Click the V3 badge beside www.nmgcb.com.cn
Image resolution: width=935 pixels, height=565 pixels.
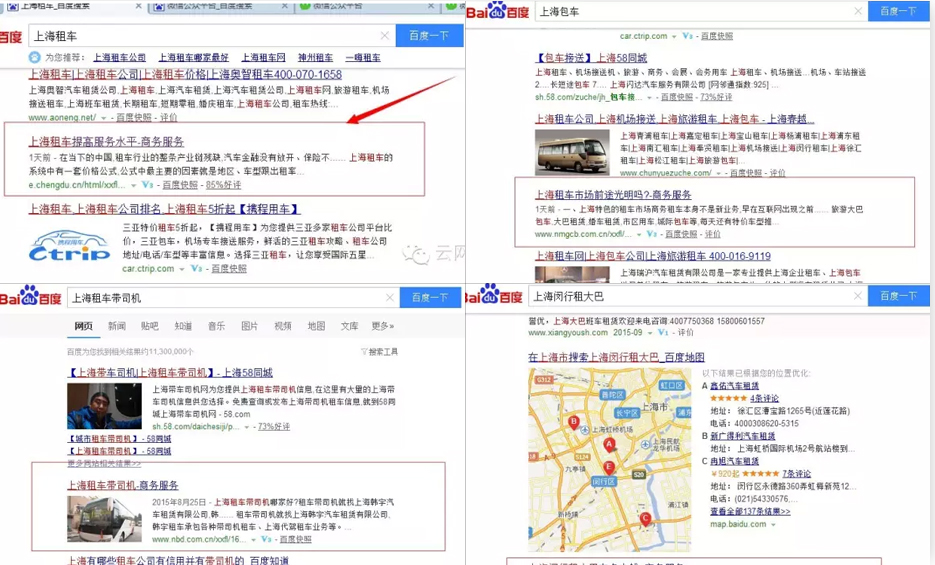point(652,234)
